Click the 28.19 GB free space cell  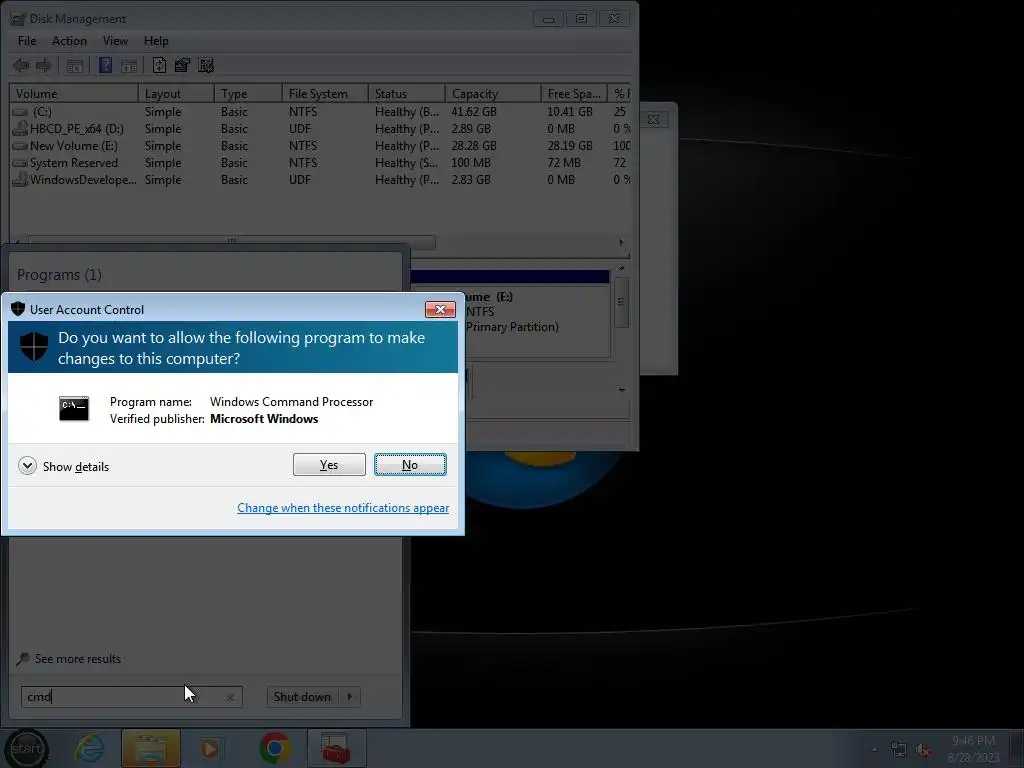tap(570, 146)
